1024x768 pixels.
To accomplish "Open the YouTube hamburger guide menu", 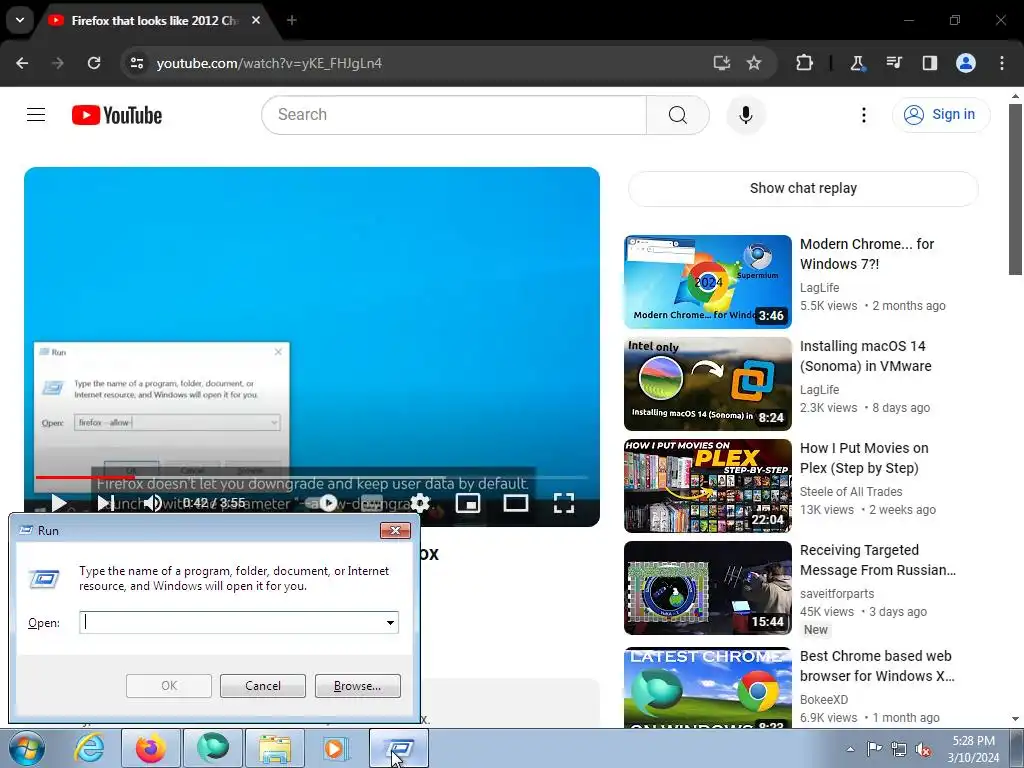I will [36, 115].
